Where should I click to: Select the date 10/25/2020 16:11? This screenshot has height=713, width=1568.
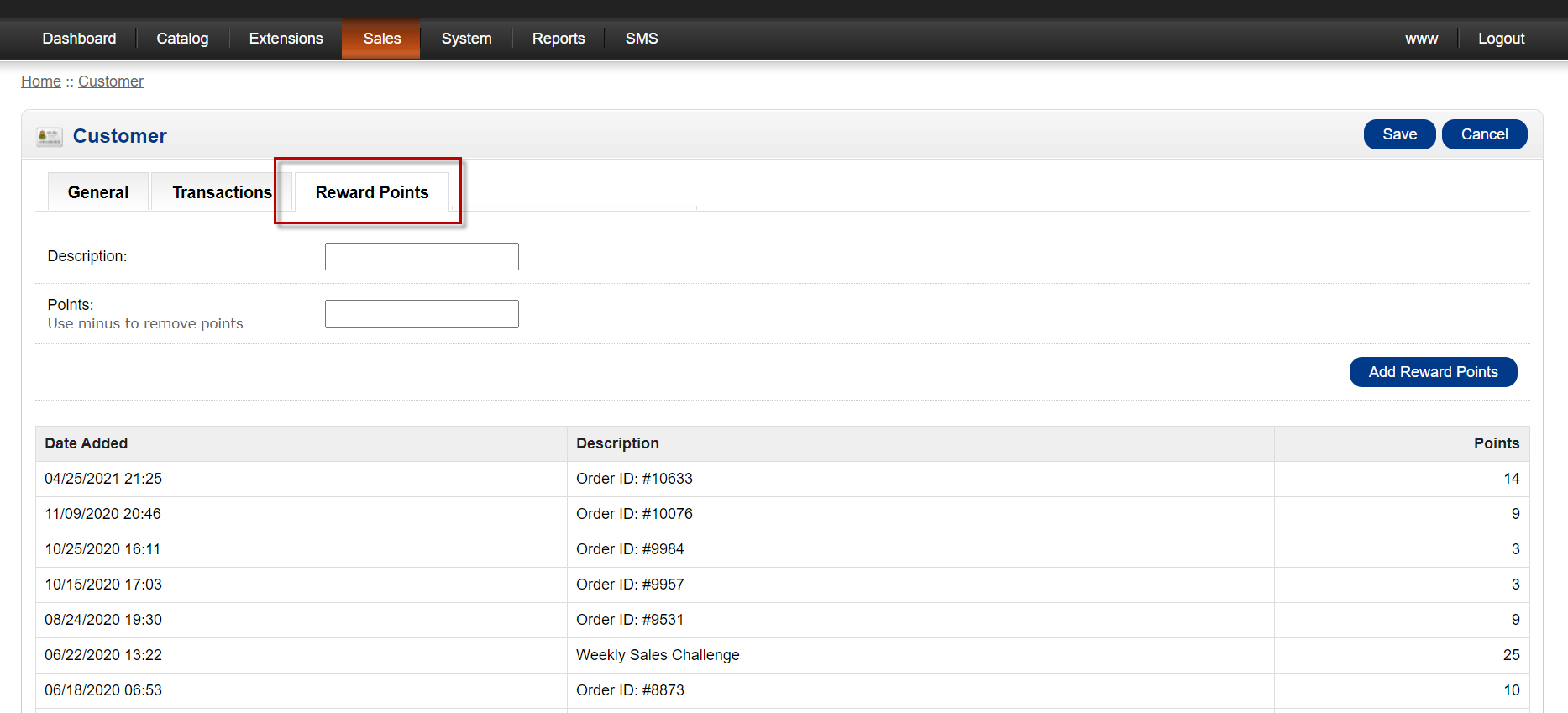coord(102,549)
